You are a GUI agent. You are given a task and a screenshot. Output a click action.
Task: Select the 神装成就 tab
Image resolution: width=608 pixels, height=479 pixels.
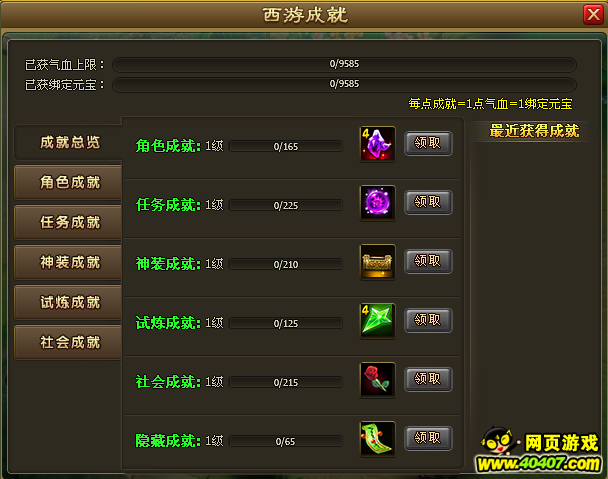click(69, 262)
